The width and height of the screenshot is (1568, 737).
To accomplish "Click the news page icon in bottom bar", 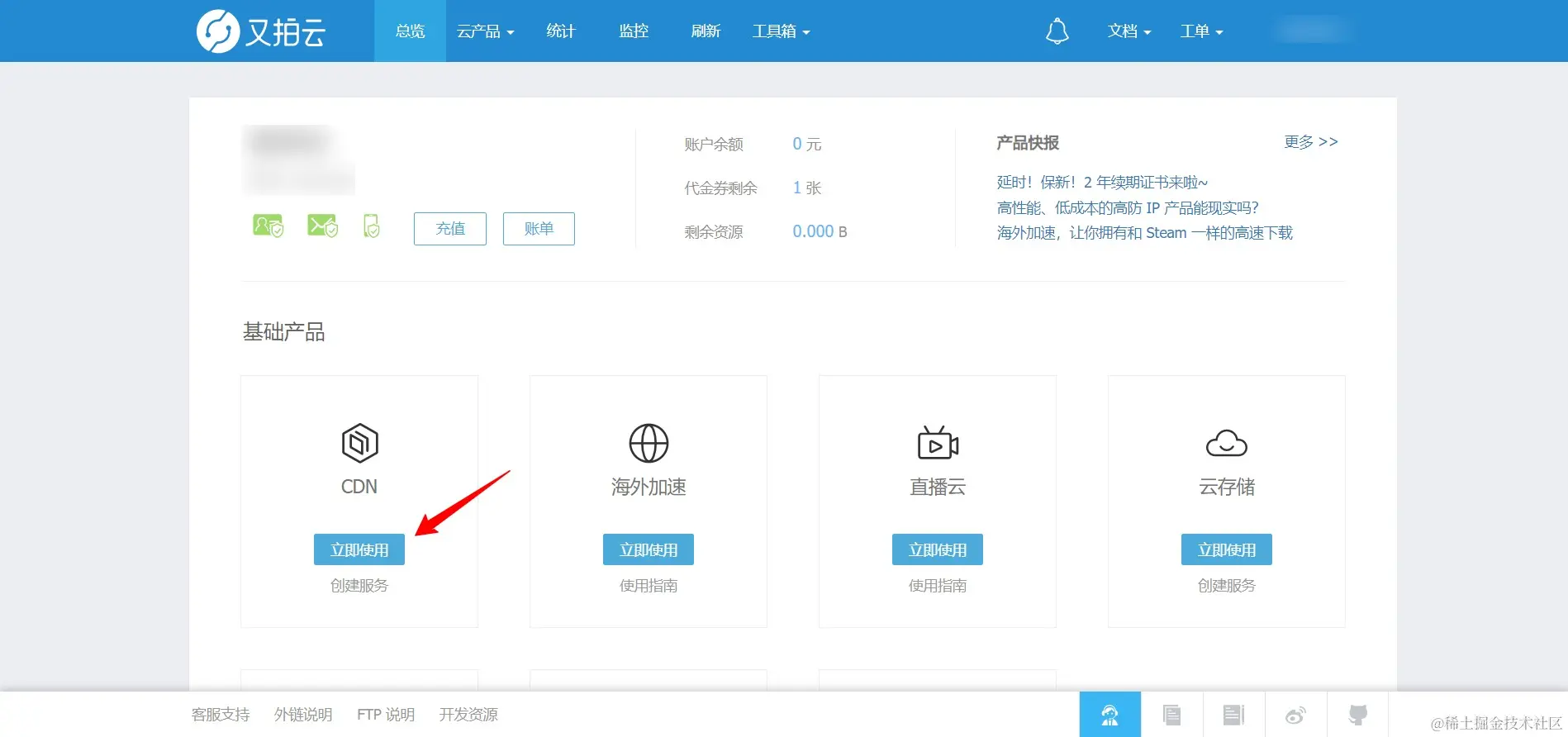I will 1233,715.
